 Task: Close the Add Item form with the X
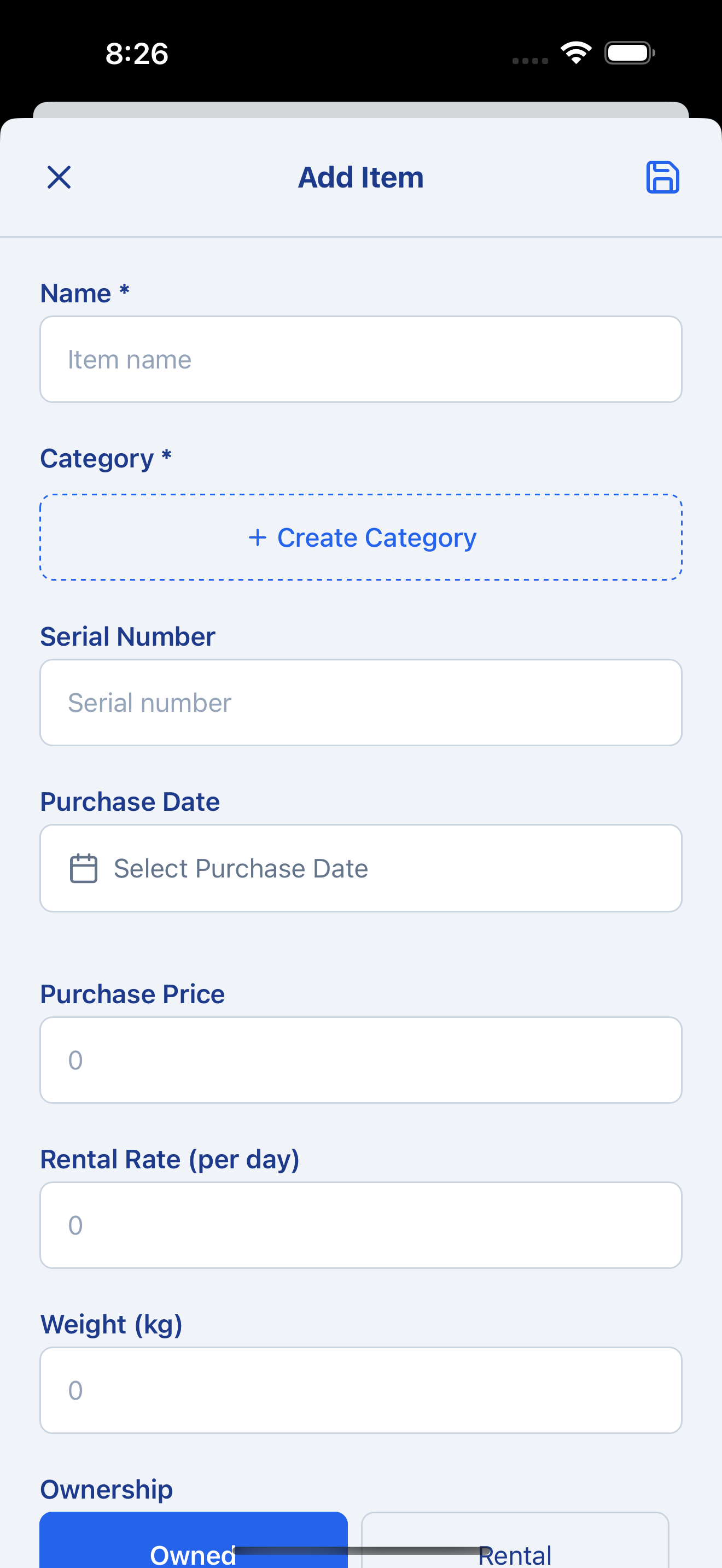click(x=59, y=177)
